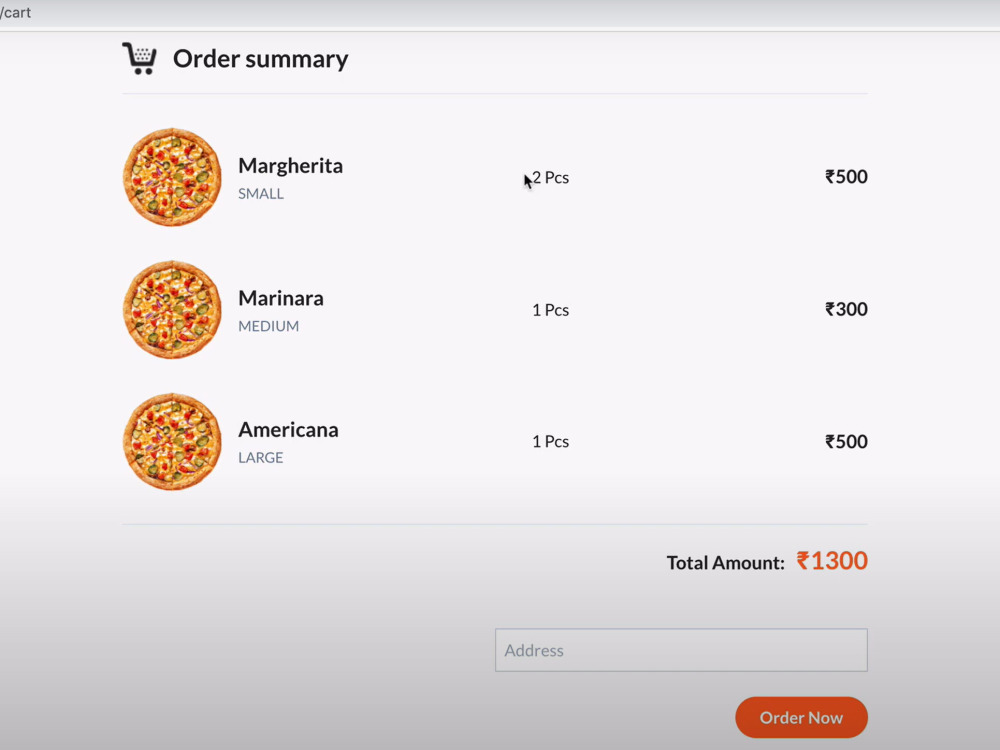Click the /cart URL text in address bar
Screen dimensions: 1000x750
coord(15,13)
